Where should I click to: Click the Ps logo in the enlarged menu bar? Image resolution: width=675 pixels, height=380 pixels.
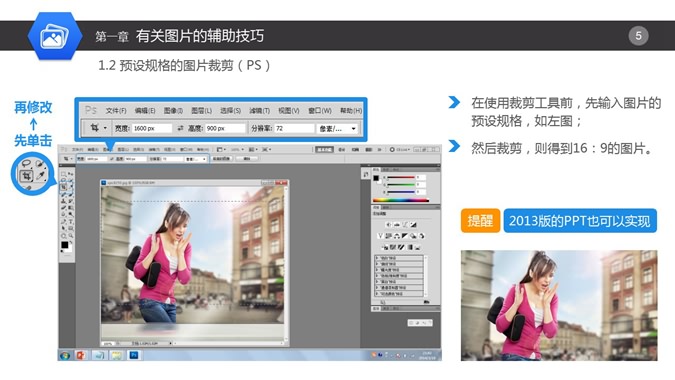(x=91, y=110)
